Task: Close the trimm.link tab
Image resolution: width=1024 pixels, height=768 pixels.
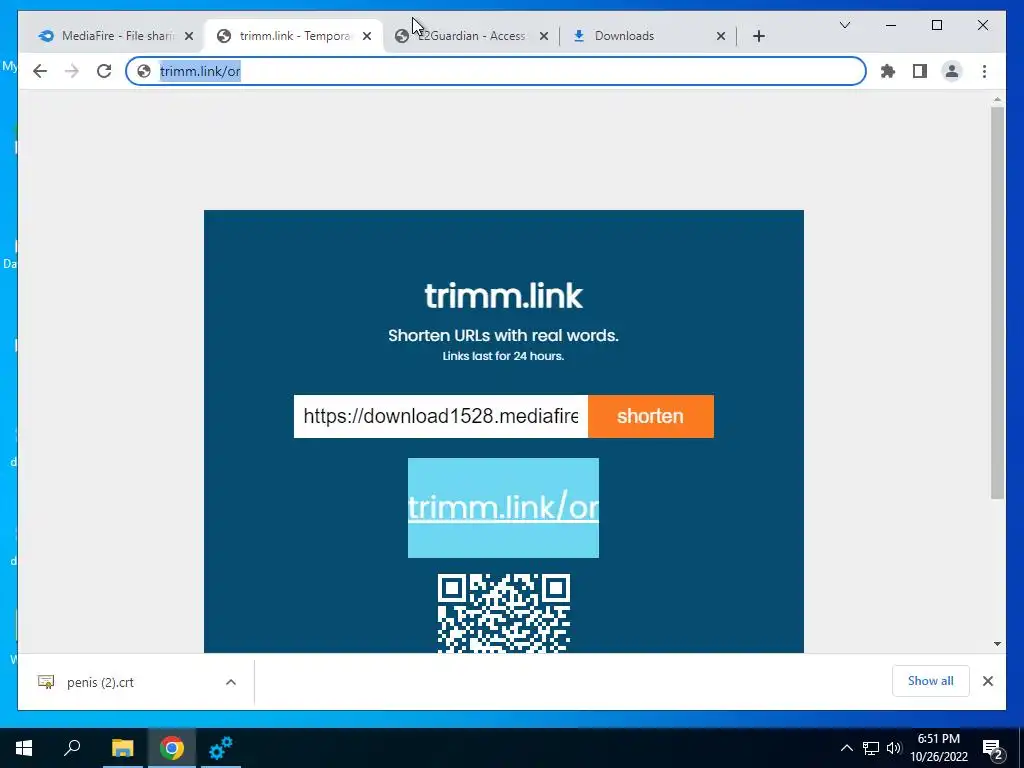Action: [x=367, y=36]
